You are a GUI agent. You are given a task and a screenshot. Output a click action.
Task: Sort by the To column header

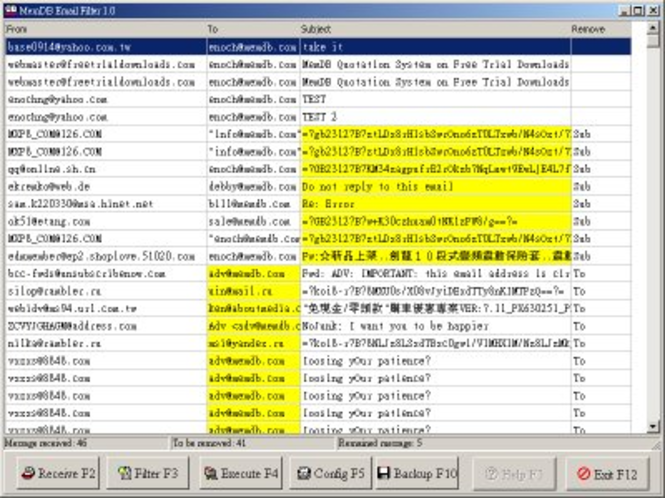(x=253, y=29)
